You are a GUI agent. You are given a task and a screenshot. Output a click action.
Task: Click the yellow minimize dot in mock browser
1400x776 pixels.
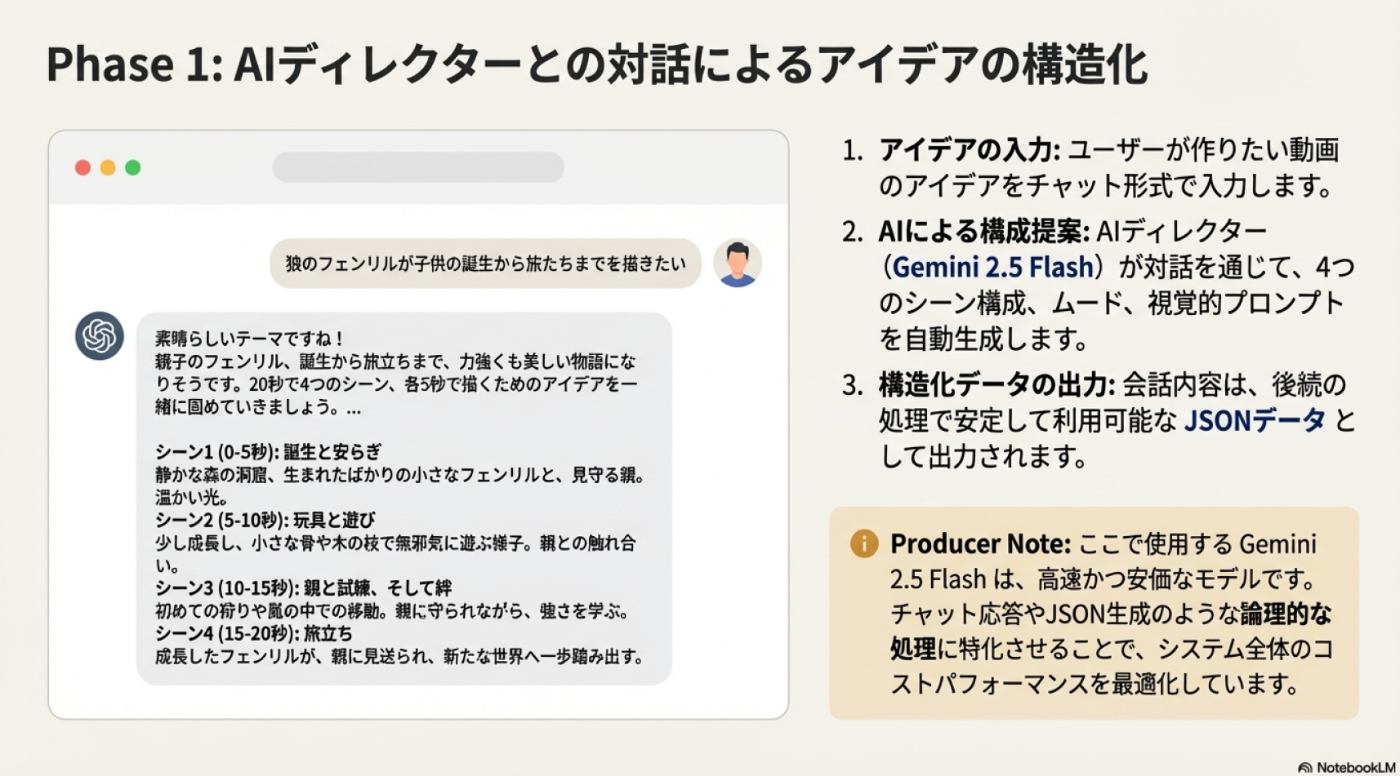tap(108, 168)
